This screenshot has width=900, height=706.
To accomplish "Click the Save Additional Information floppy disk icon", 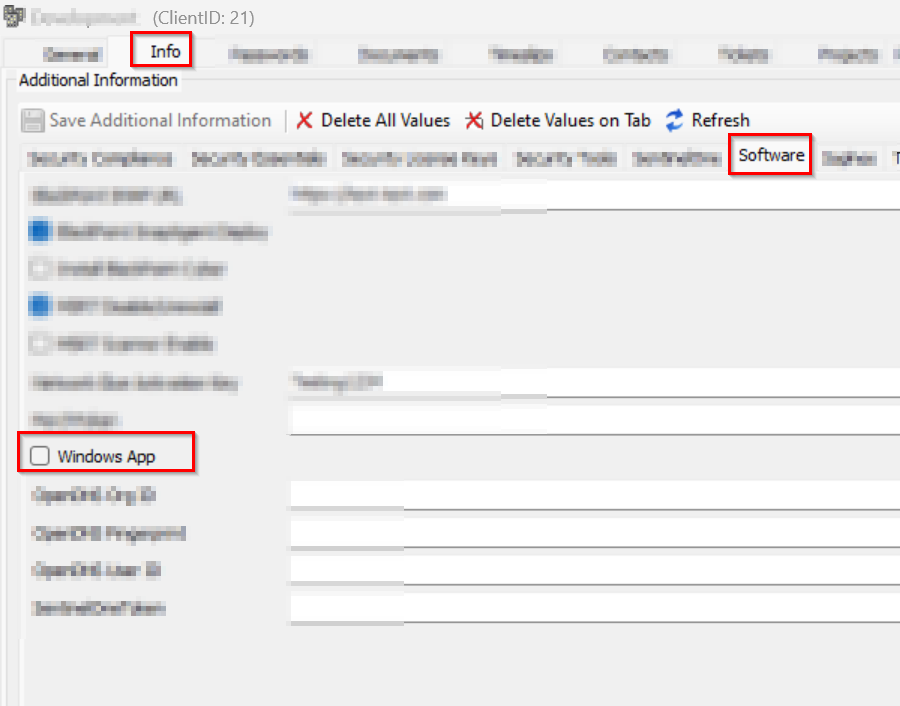I will tap(33, 121).
